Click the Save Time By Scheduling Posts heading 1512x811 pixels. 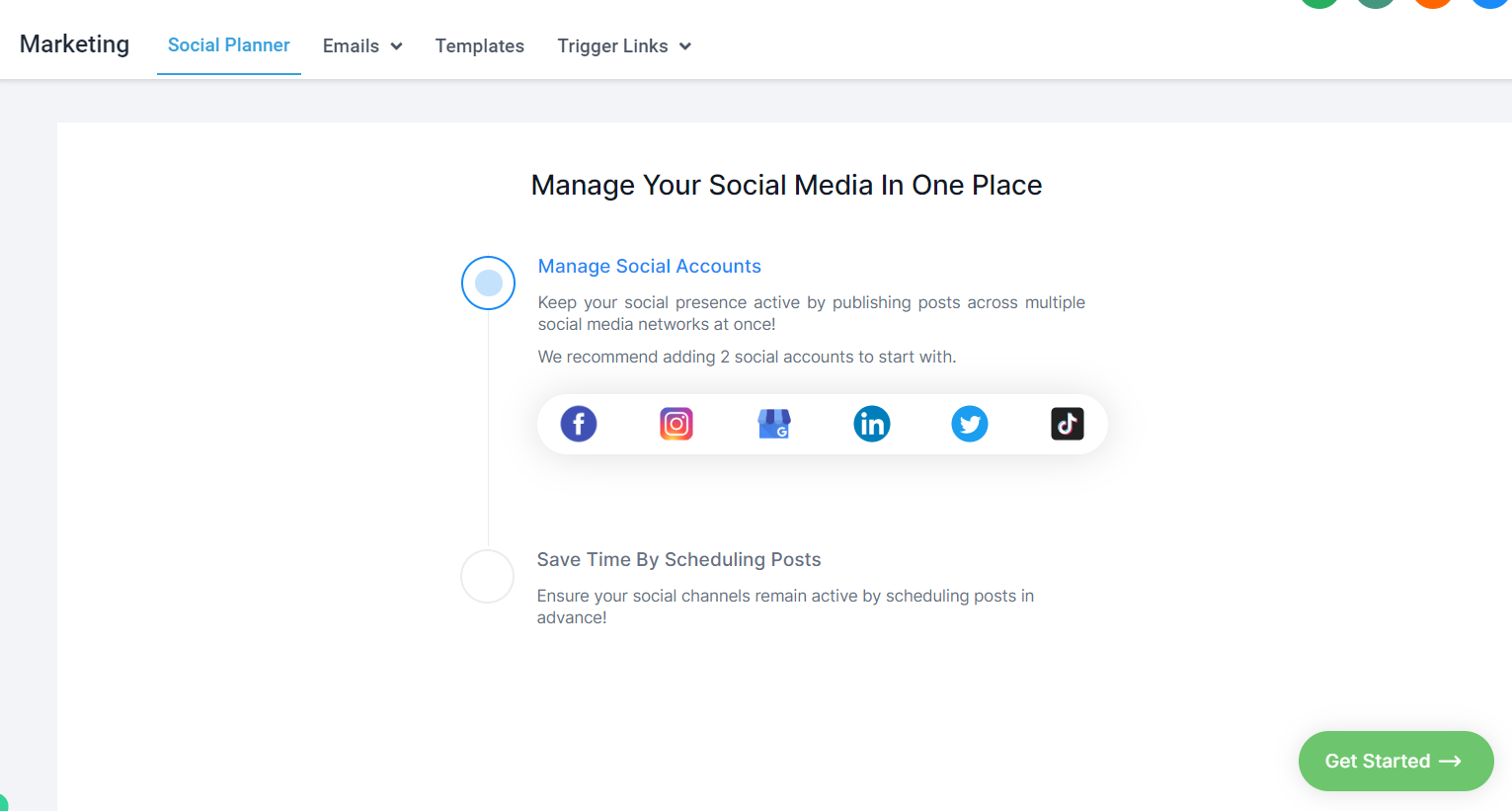tap(678, 559)
